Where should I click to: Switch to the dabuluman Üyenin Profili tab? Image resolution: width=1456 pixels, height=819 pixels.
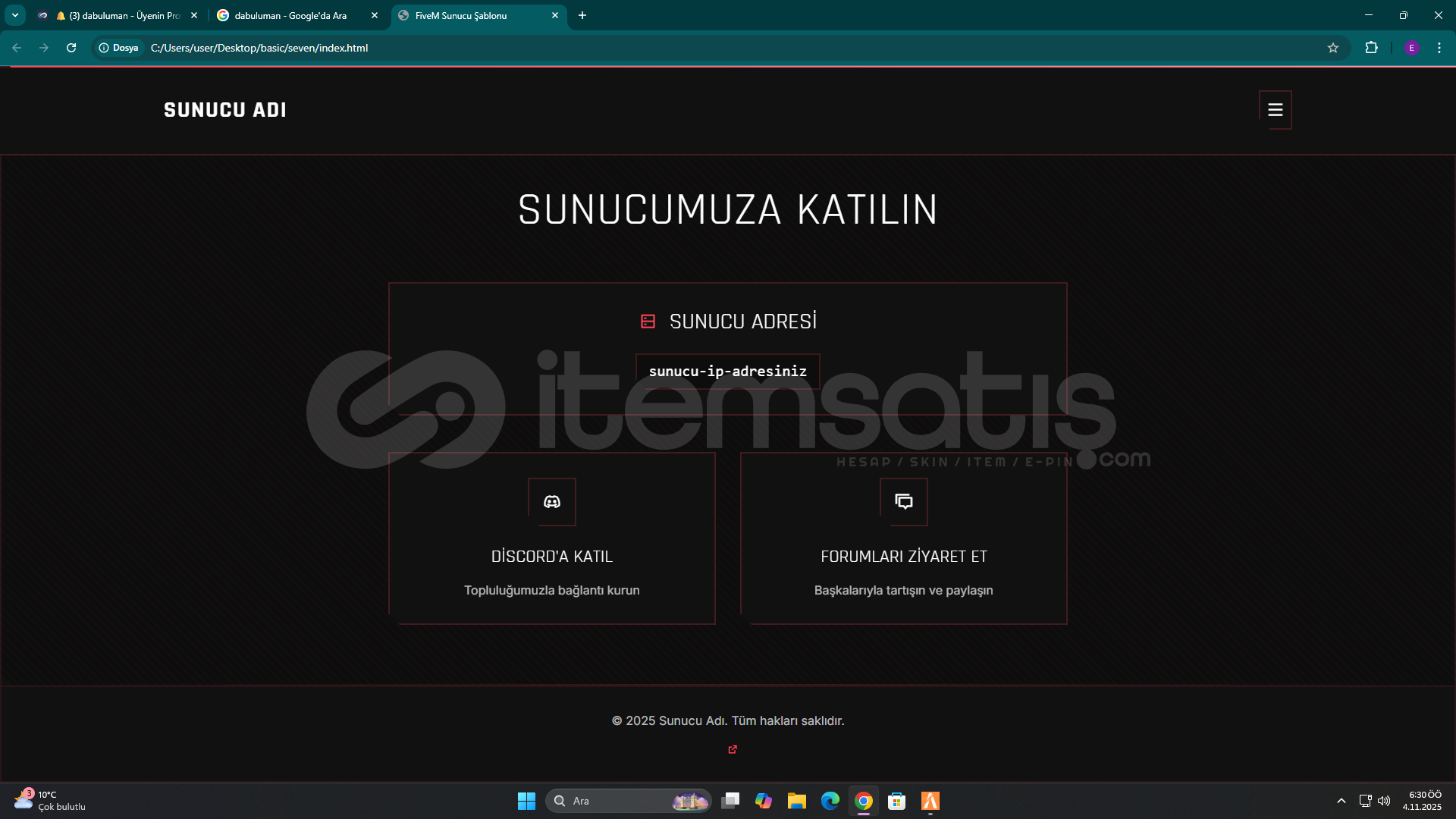[124, 15]
